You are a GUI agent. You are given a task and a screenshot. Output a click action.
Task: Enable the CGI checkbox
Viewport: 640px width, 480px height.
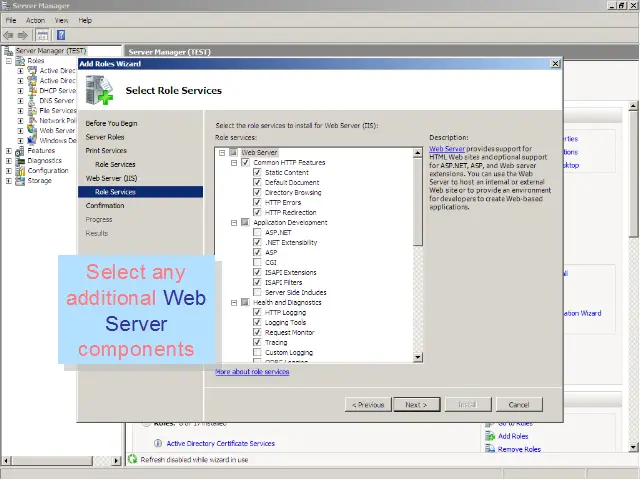click(x=257, y=262)
